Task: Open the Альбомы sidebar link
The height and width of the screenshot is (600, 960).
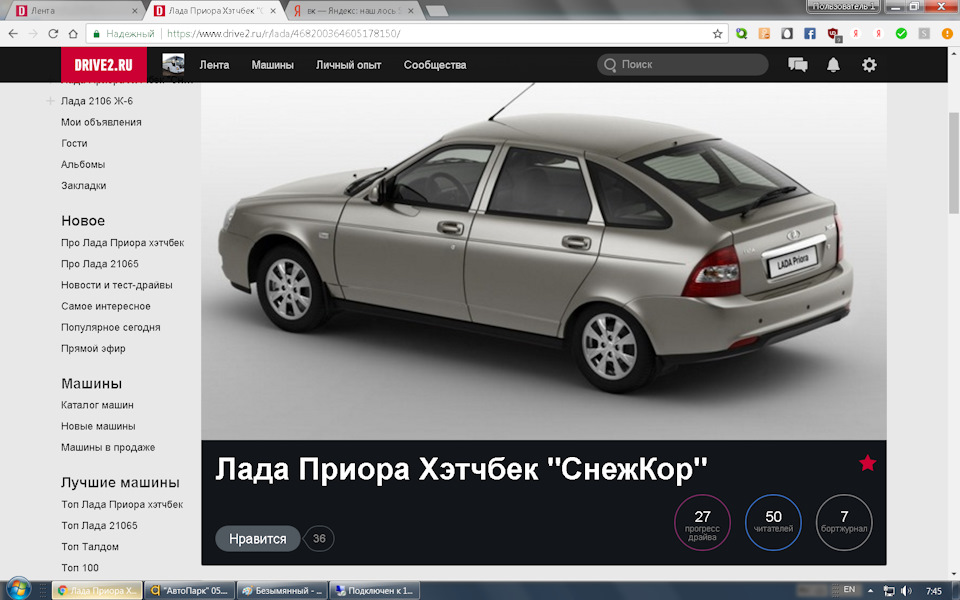Action: click(x=83, y=165)
